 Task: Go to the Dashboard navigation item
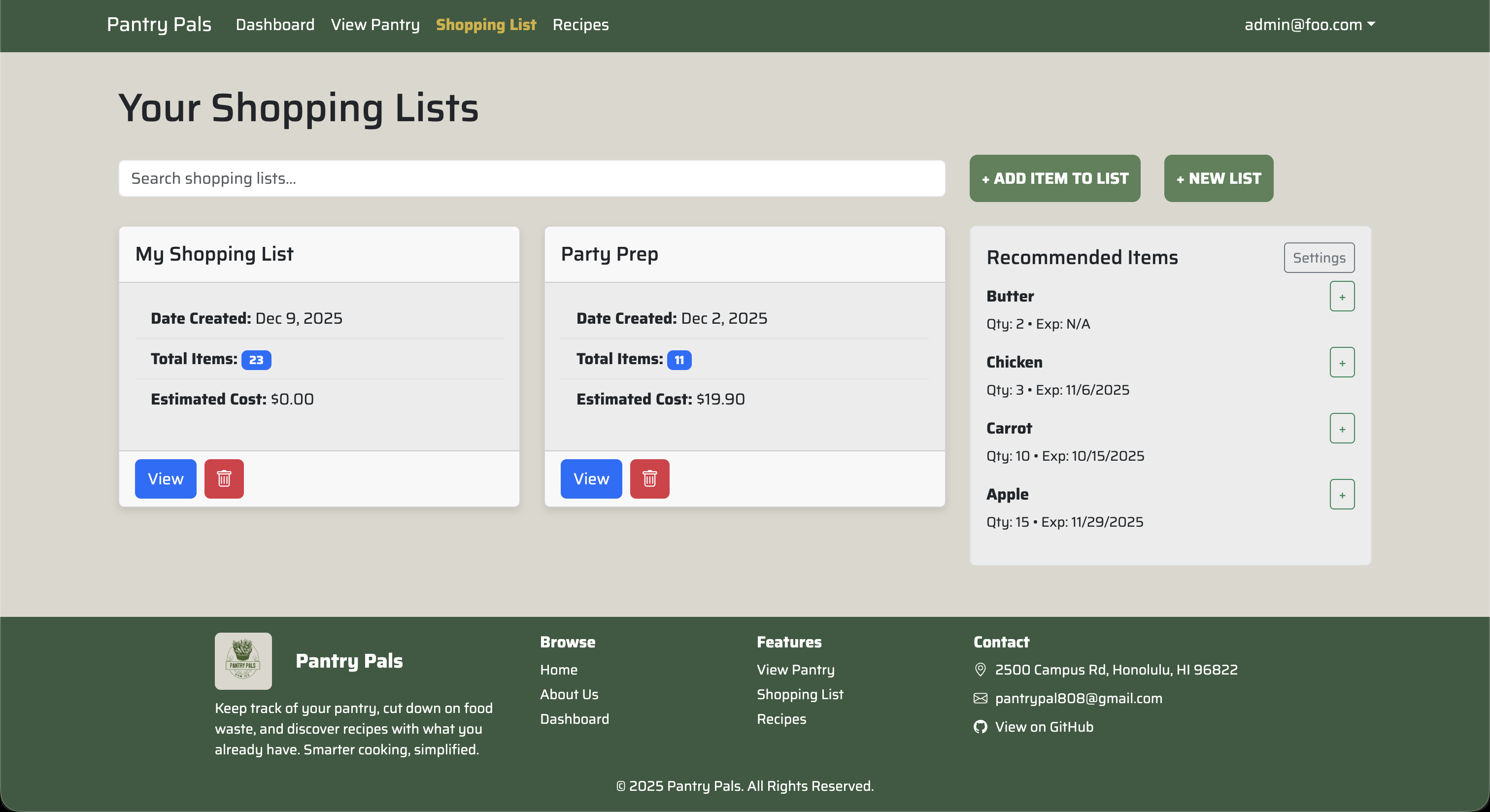tap(275, 25)
